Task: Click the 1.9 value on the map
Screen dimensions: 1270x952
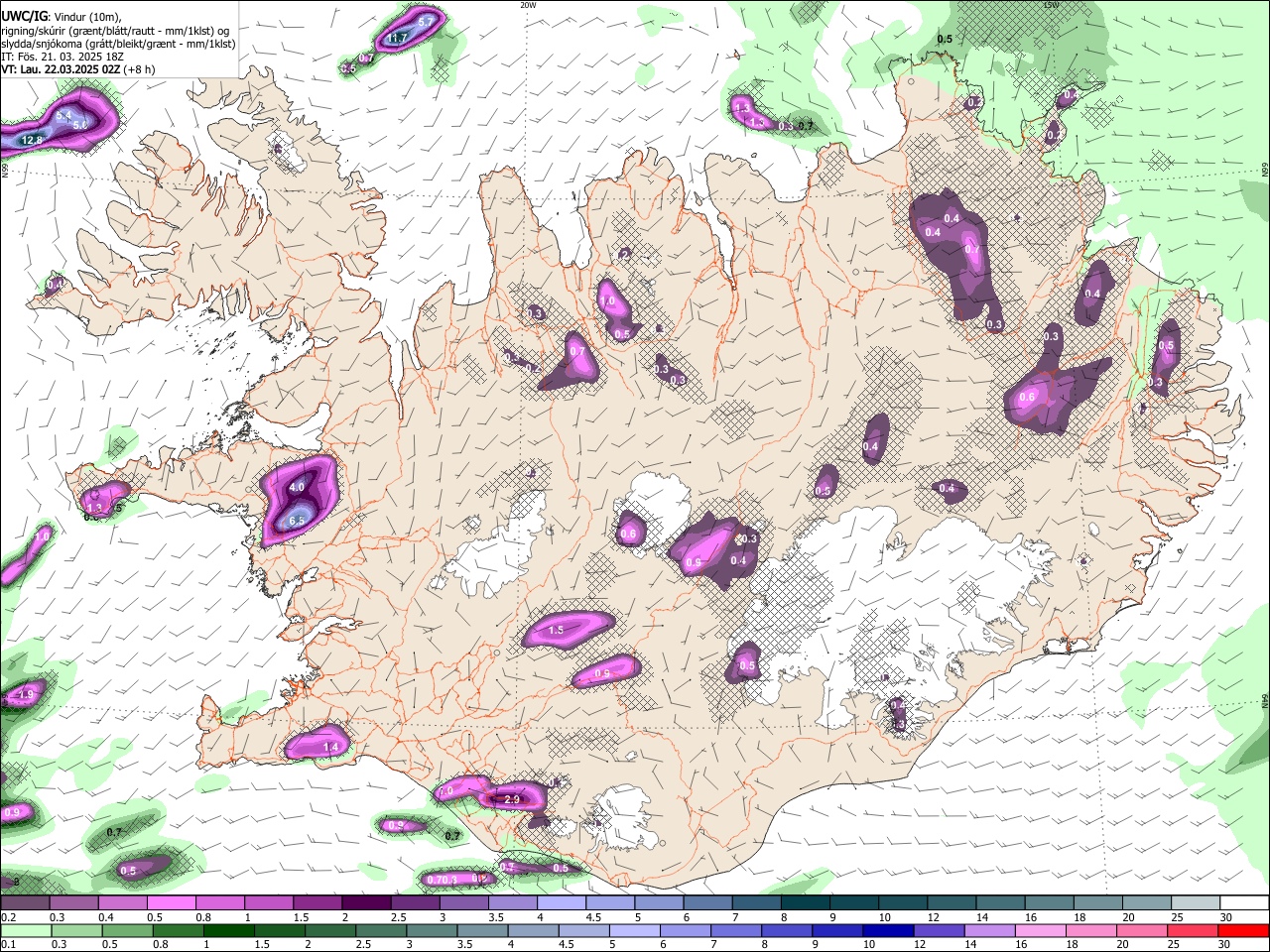Action: [26, 695]
